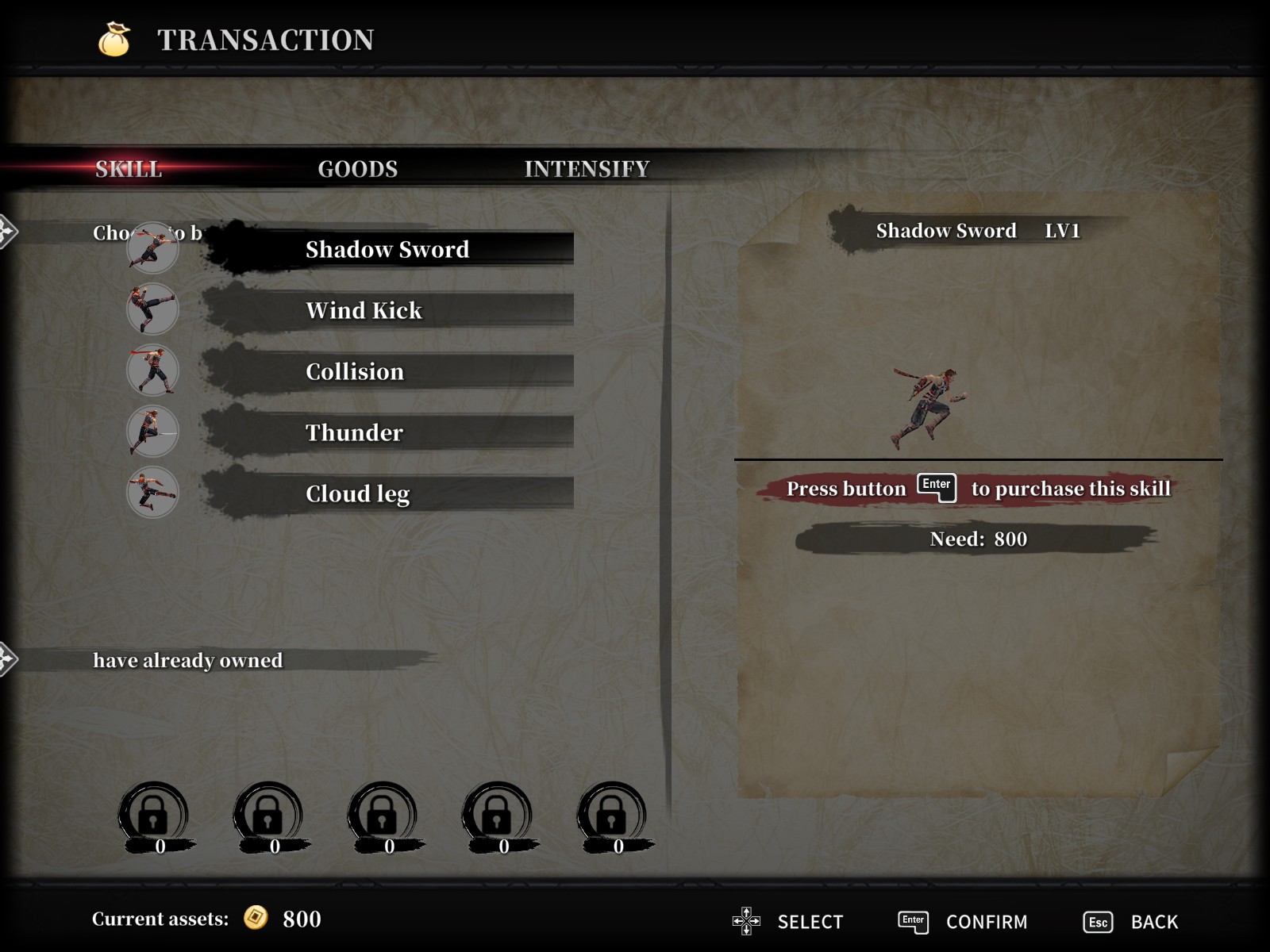This screenshot has width=1270, height=952.
Task: Click the Cloud leg skill fighter icon
Action: 152,493
